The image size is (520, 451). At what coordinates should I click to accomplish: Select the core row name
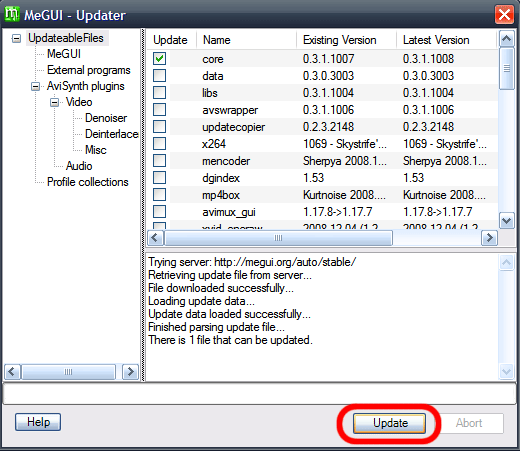coord(213,59)
